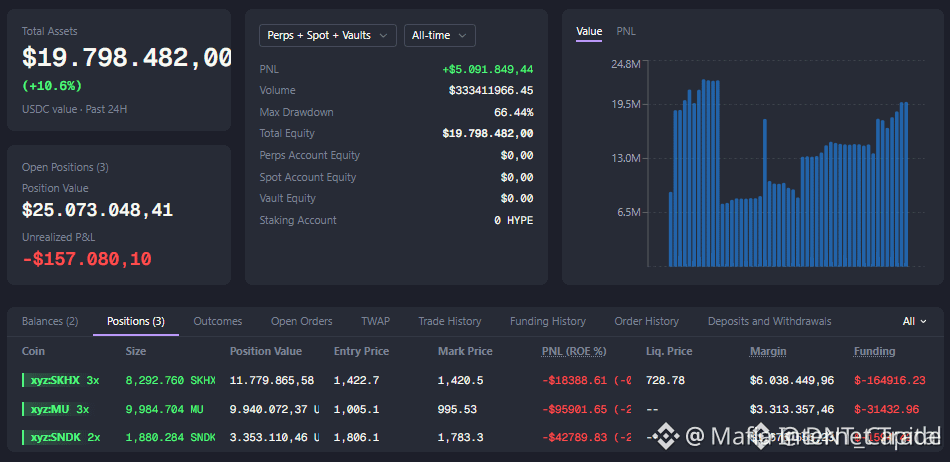Click the tallest bar in the value chart
This screenshot has width=950, height=462.
[x=704, y=173]
